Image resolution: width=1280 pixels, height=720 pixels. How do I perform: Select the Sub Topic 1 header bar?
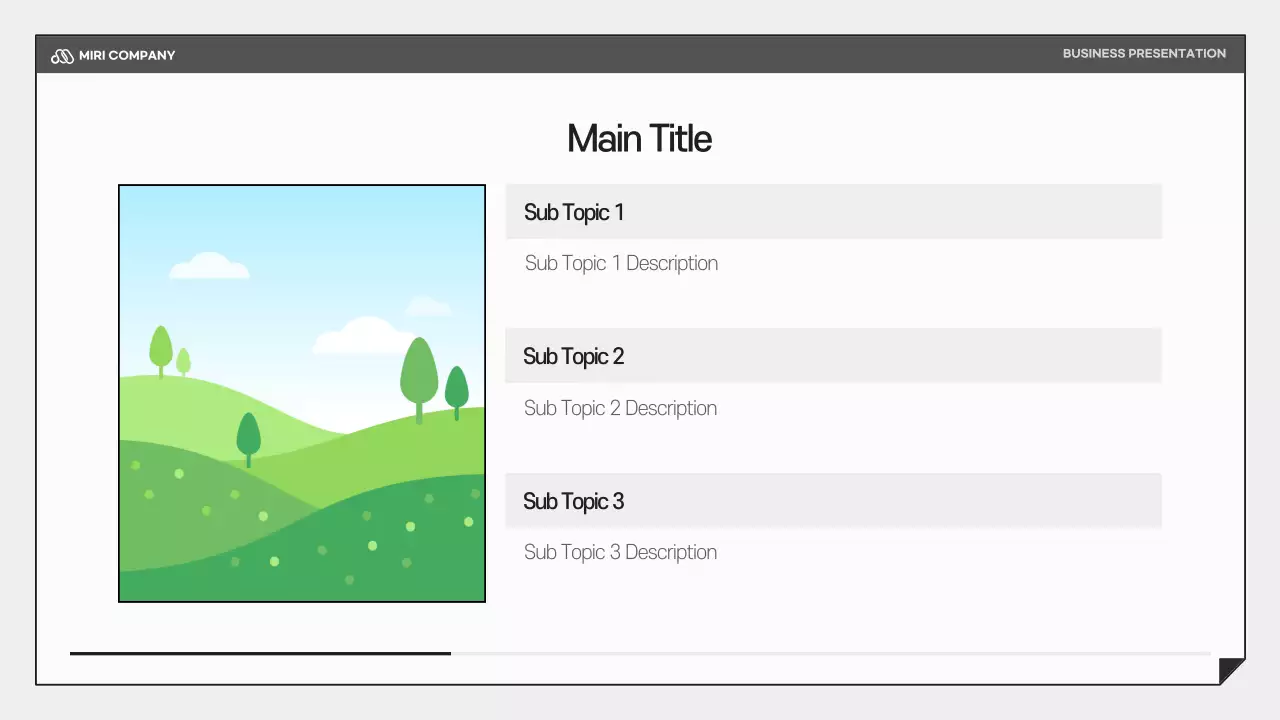pyautogui.click(x=833, y=211)
